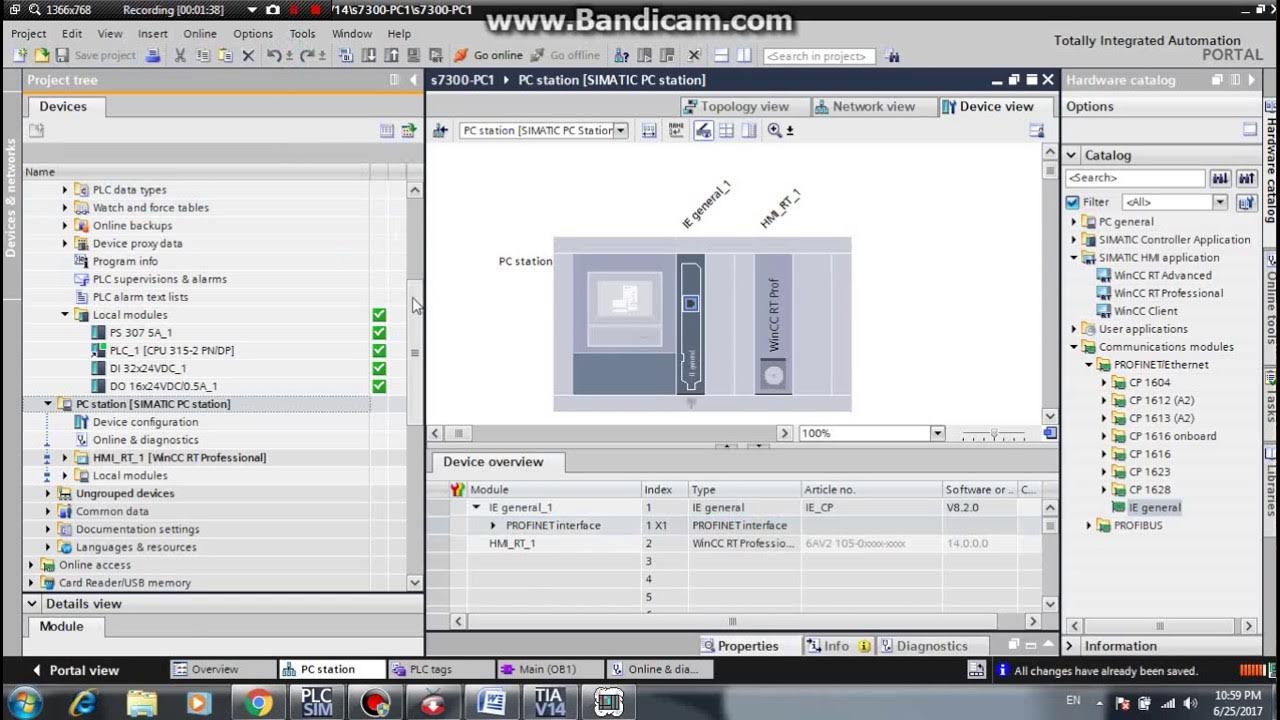Image resolution: width=1280 pixels, height=720 pixels.
Task: Open the Overview editor in bottom bar
Action: click(222, 670)
